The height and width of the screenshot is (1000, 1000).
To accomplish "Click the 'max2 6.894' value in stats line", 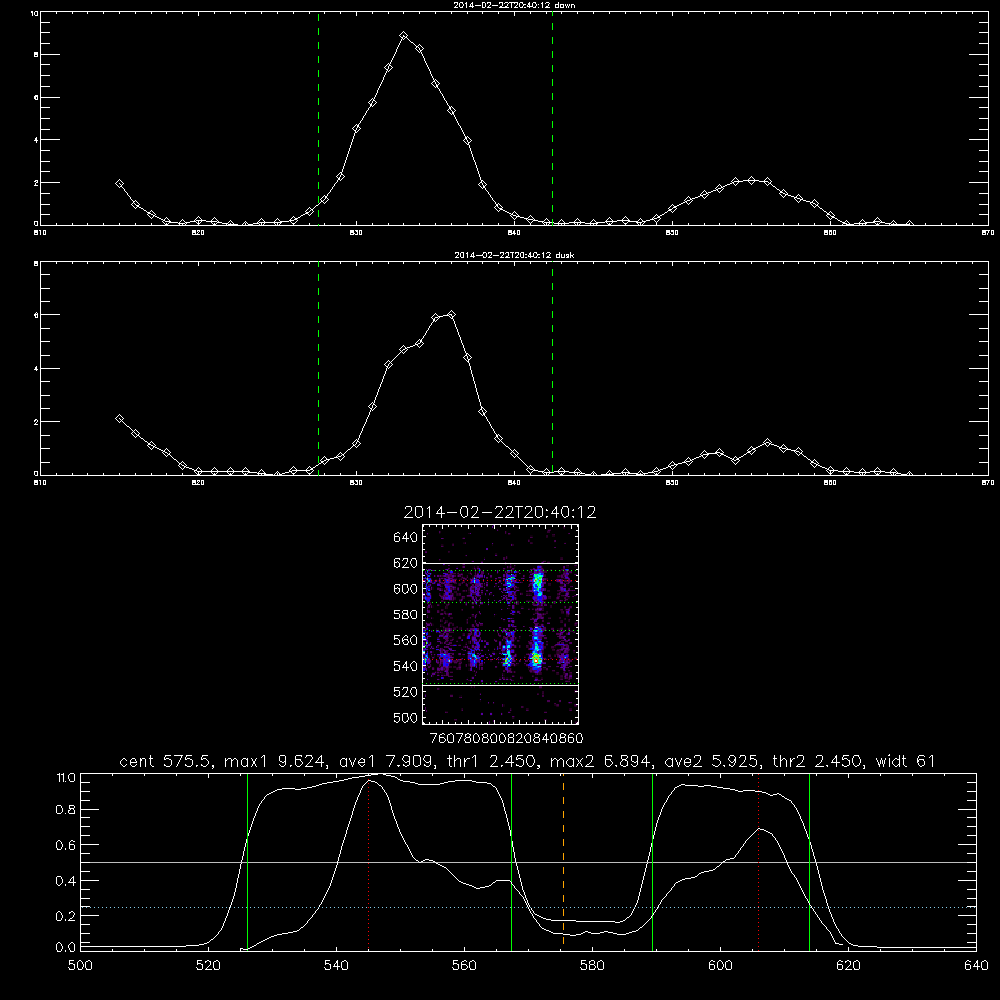I will pyautogui.click(x=603, y=761).
